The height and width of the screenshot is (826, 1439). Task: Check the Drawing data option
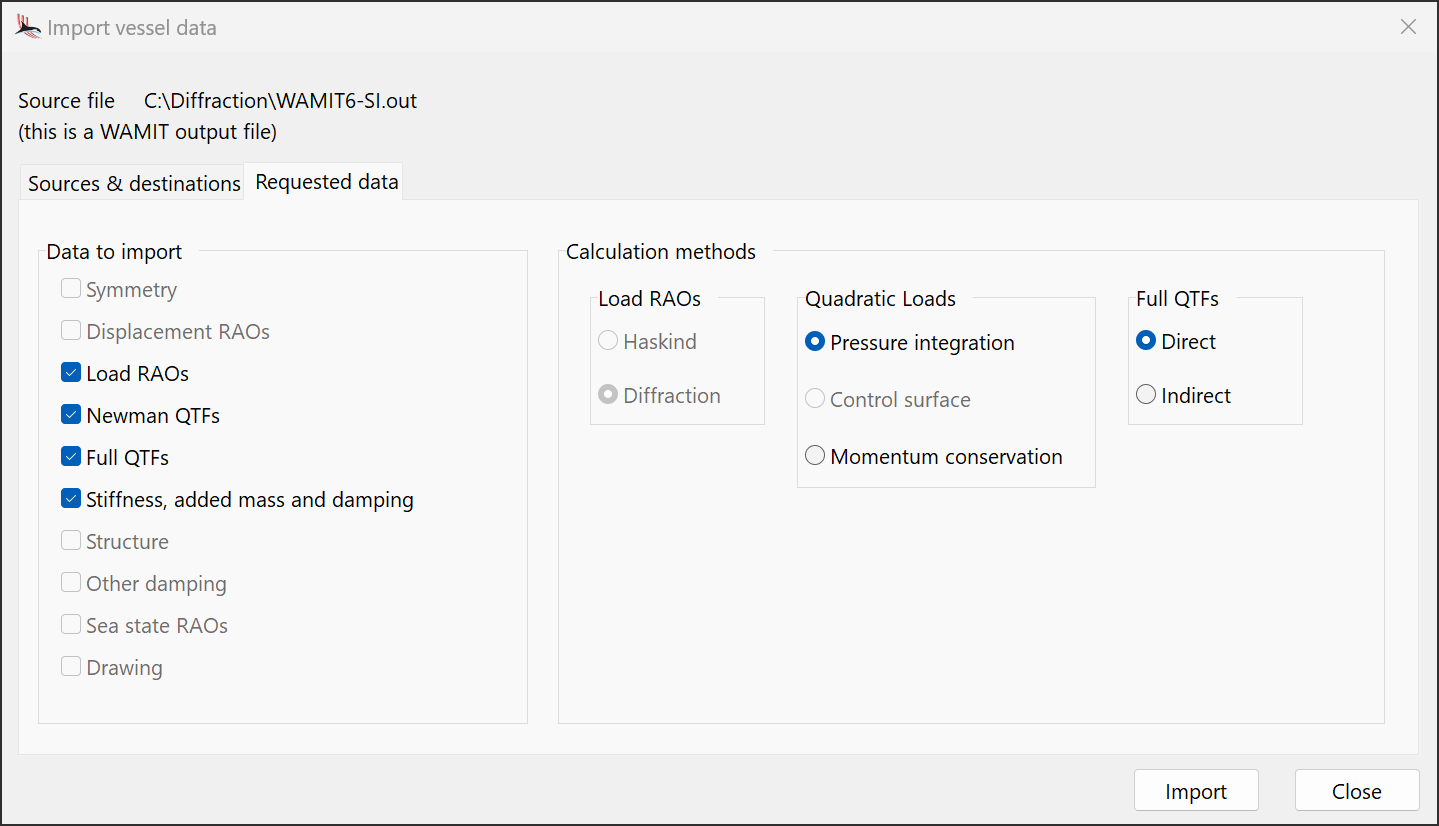click(70, 666)
